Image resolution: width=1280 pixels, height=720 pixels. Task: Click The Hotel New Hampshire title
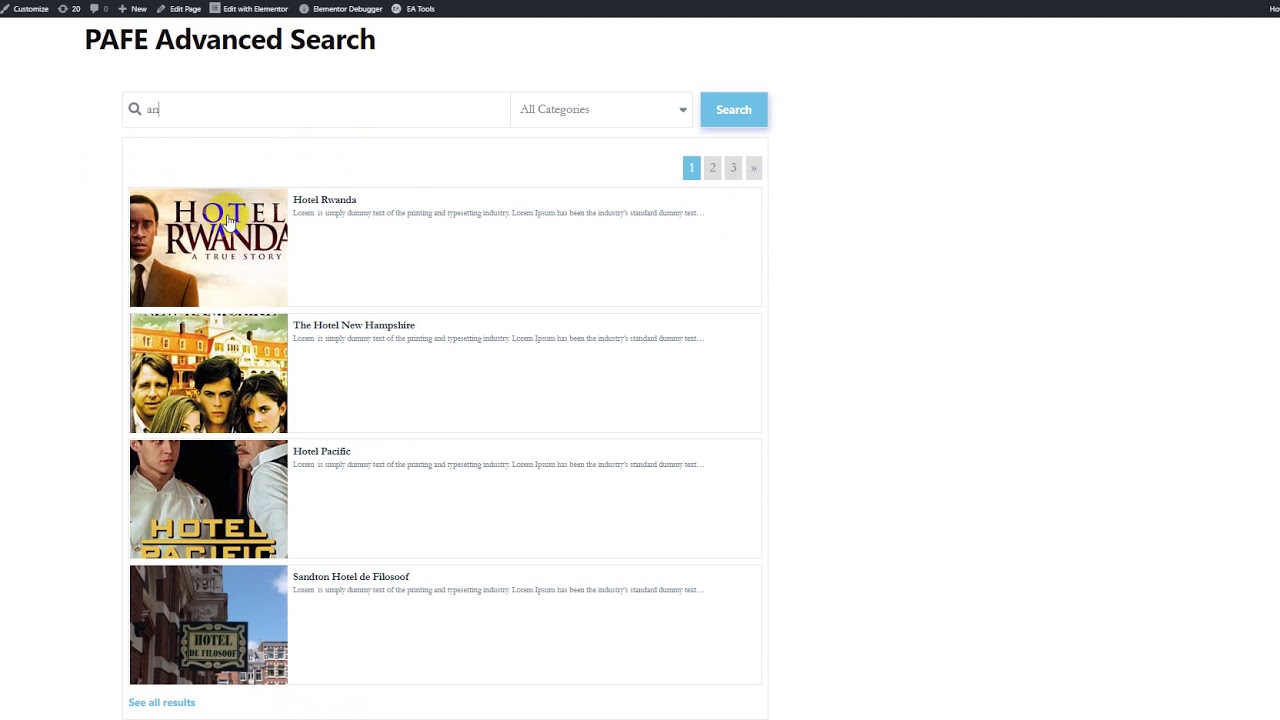(354, 325)
